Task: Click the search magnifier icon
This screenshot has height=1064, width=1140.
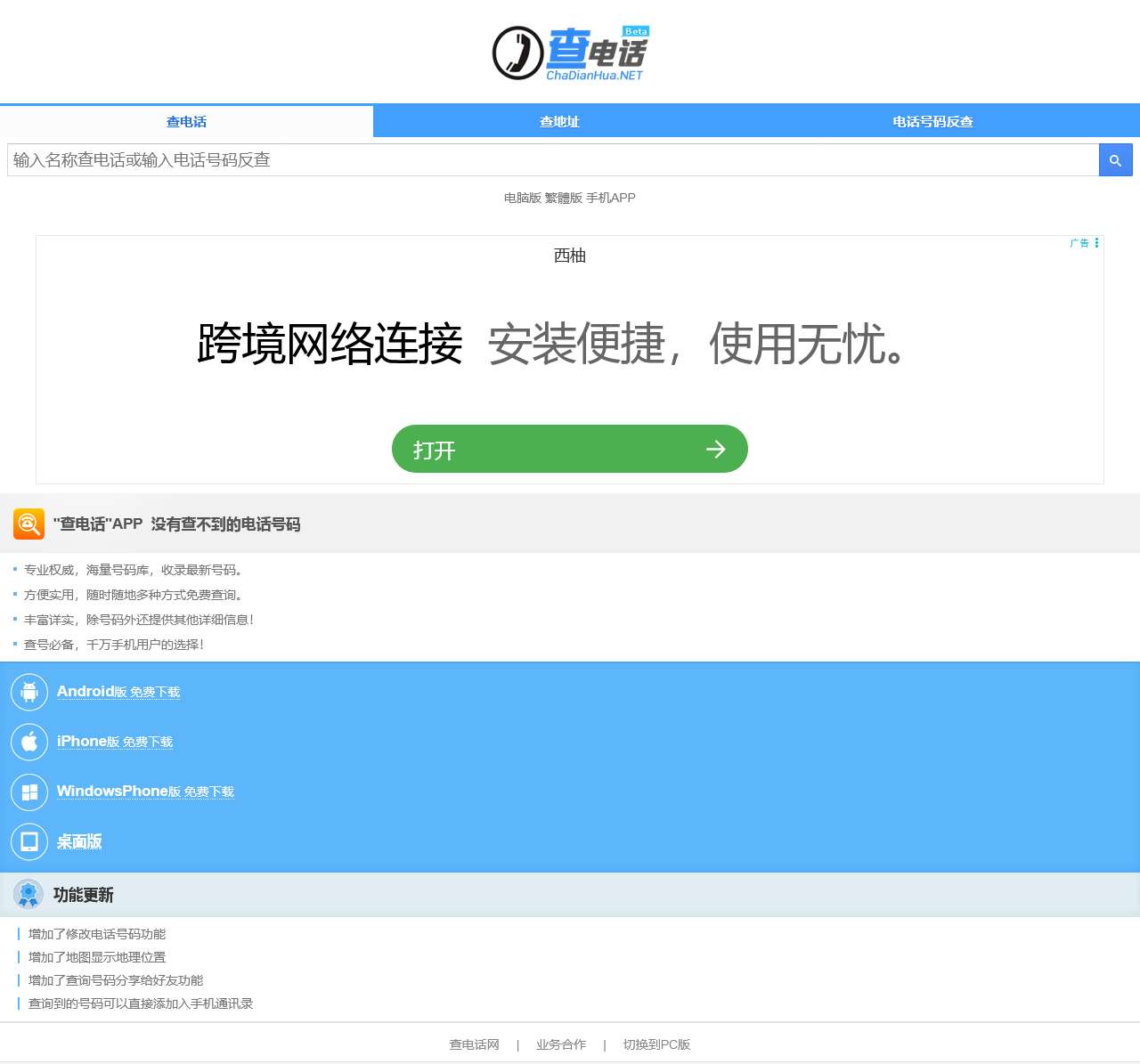Action: tap(1115, 160)
